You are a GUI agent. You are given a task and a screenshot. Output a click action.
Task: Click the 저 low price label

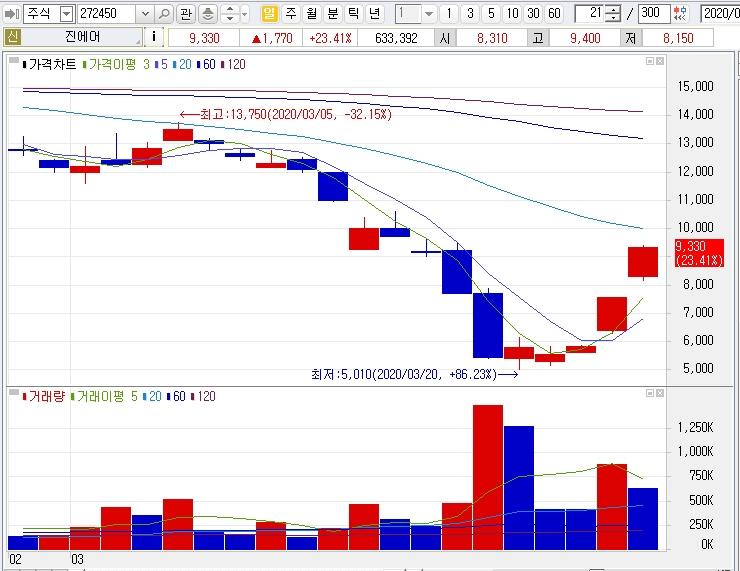[x=631, y=38]
